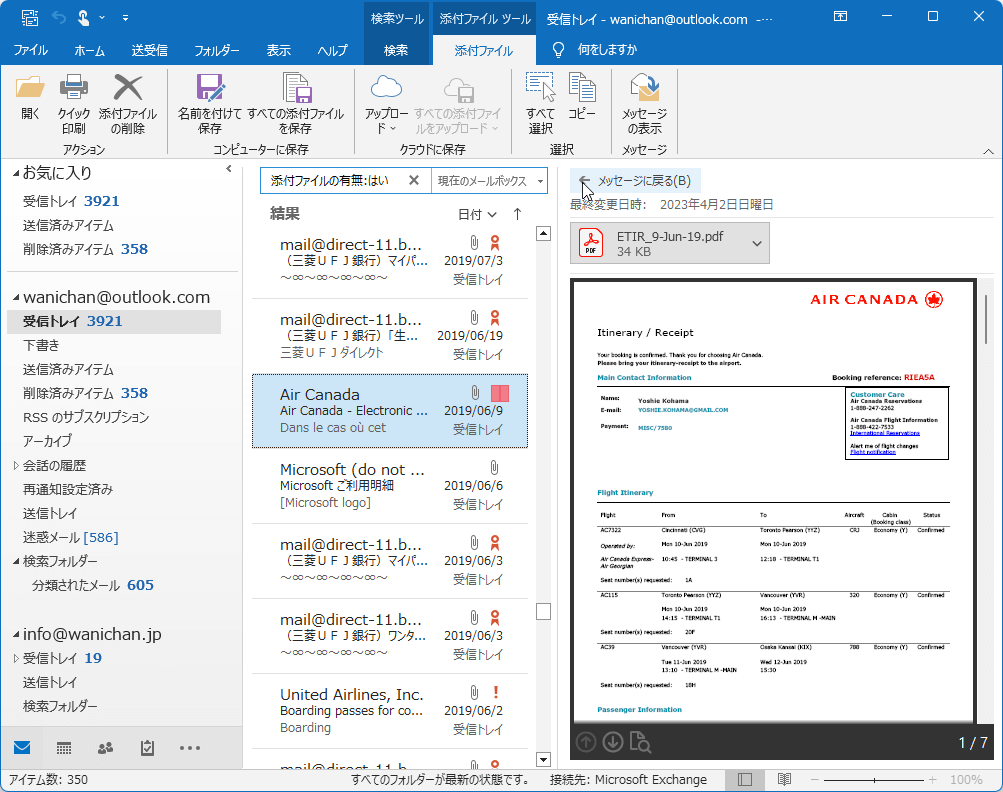Click the Save As floppy disk icon
This screenshot has width=1003, height=792.
click(210, 88)
